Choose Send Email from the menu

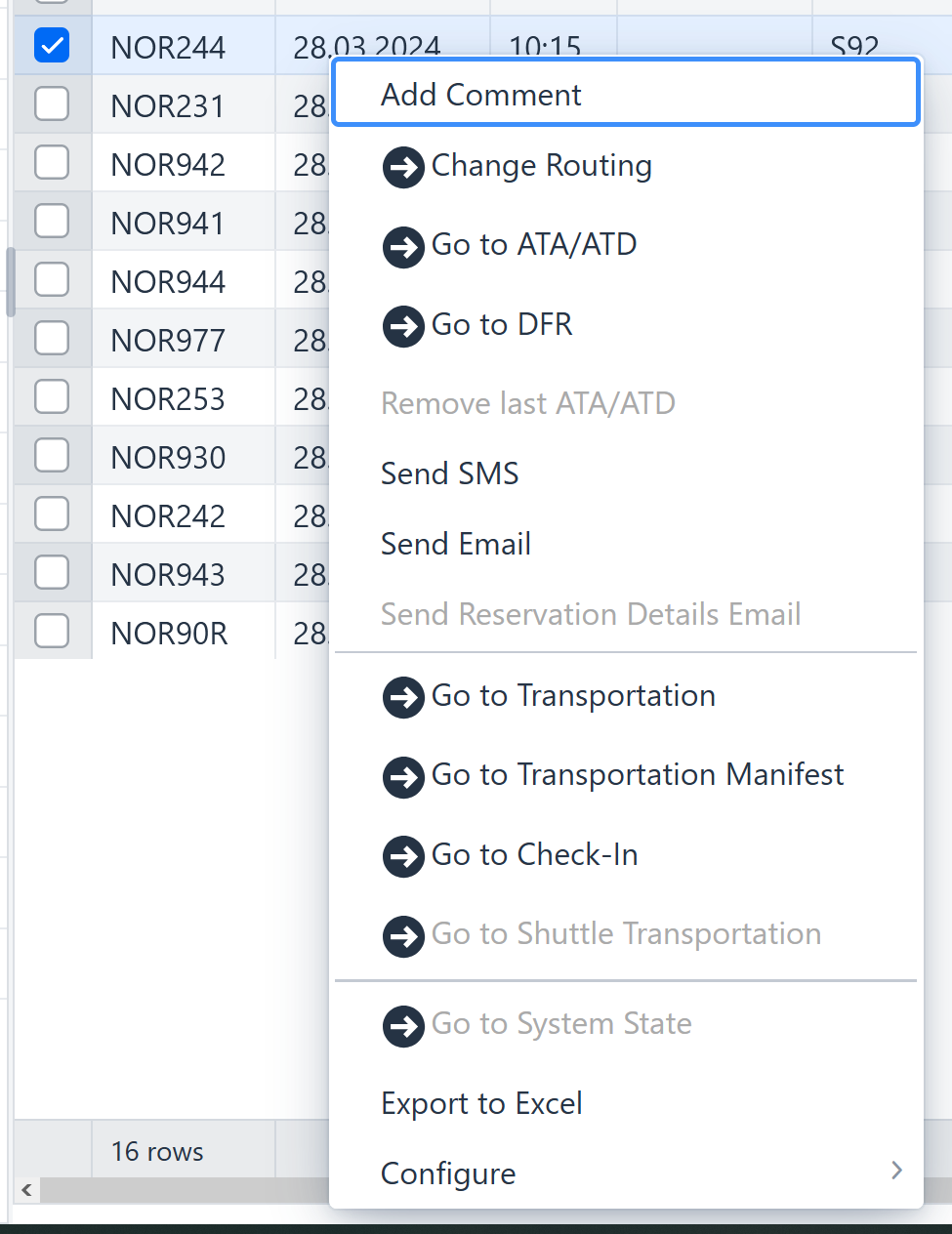click(455, 544)
